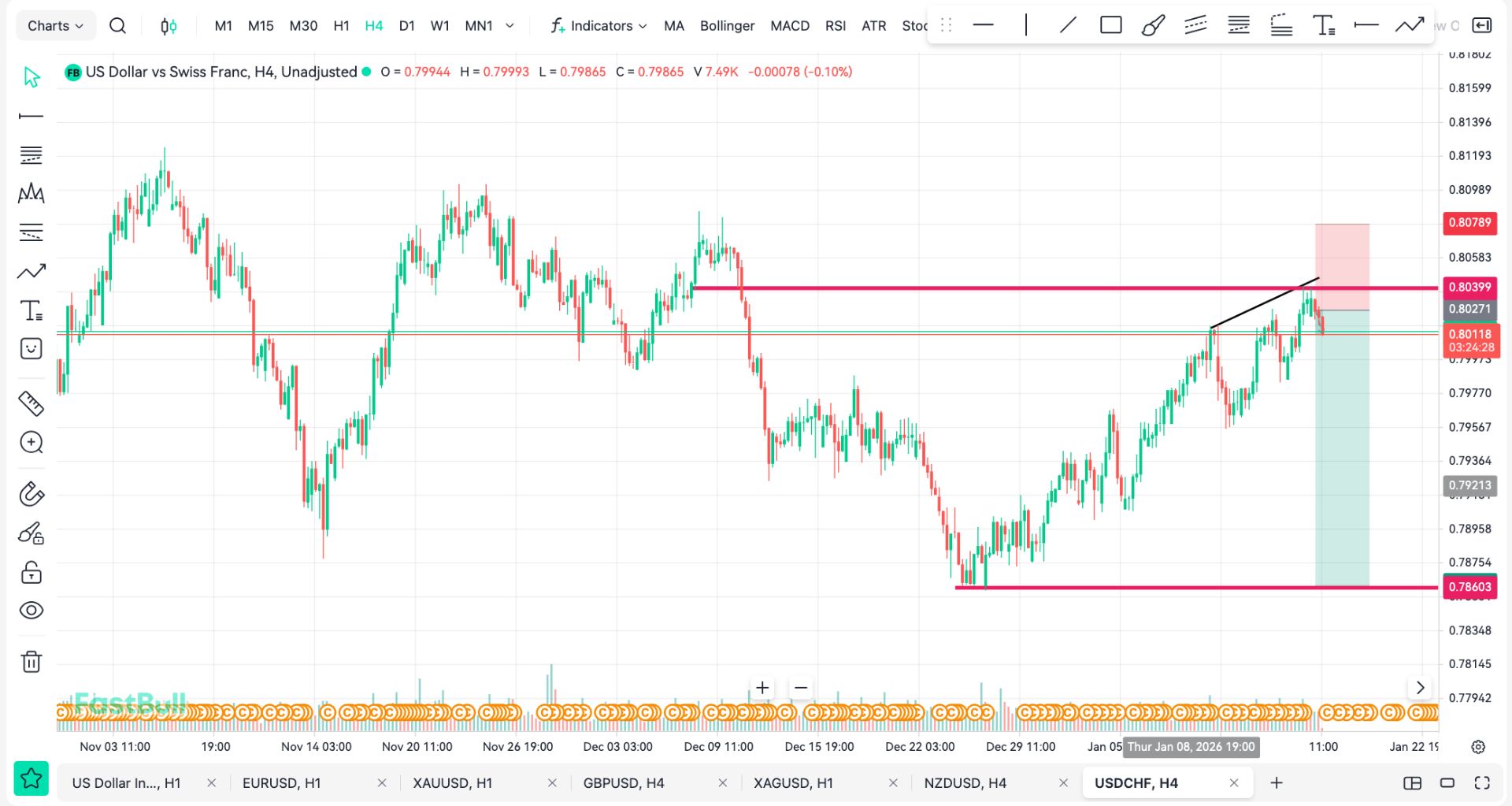The height and width of the screenshot is (806, 1512).
Task: Switch to the XAUUSD, H1 tab
Action: (x=452, y=782)
